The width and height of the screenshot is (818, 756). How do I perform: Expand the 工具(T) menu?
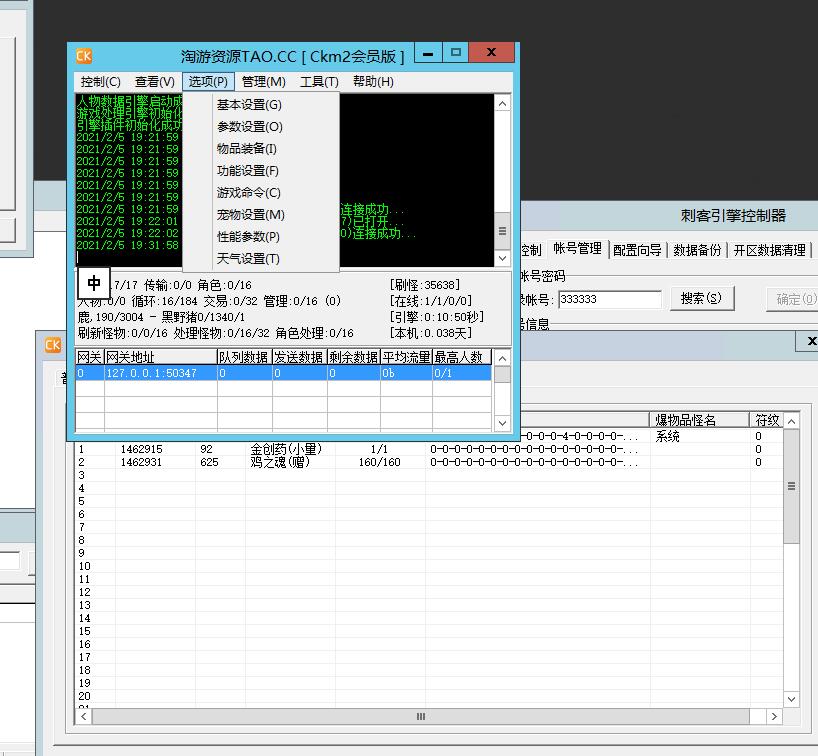click(319, 82)
